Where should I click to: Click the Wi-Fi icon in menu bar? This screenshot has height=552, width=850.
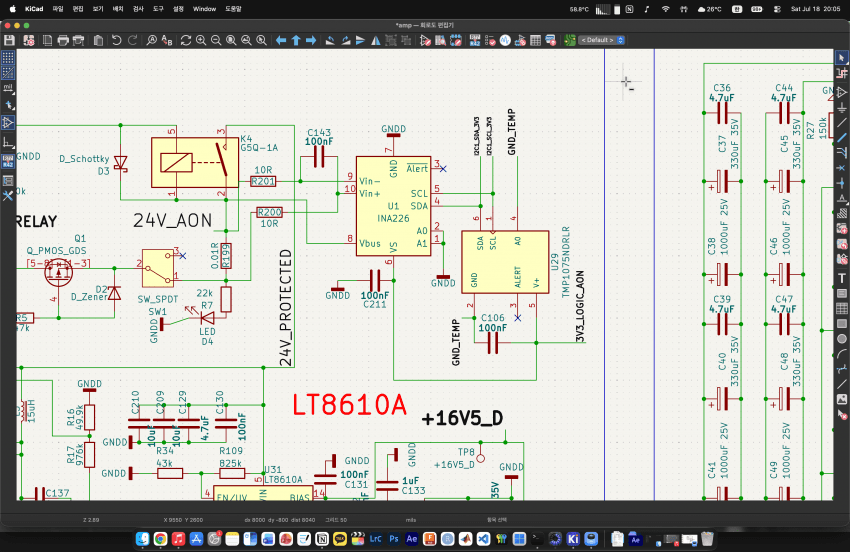666,9
